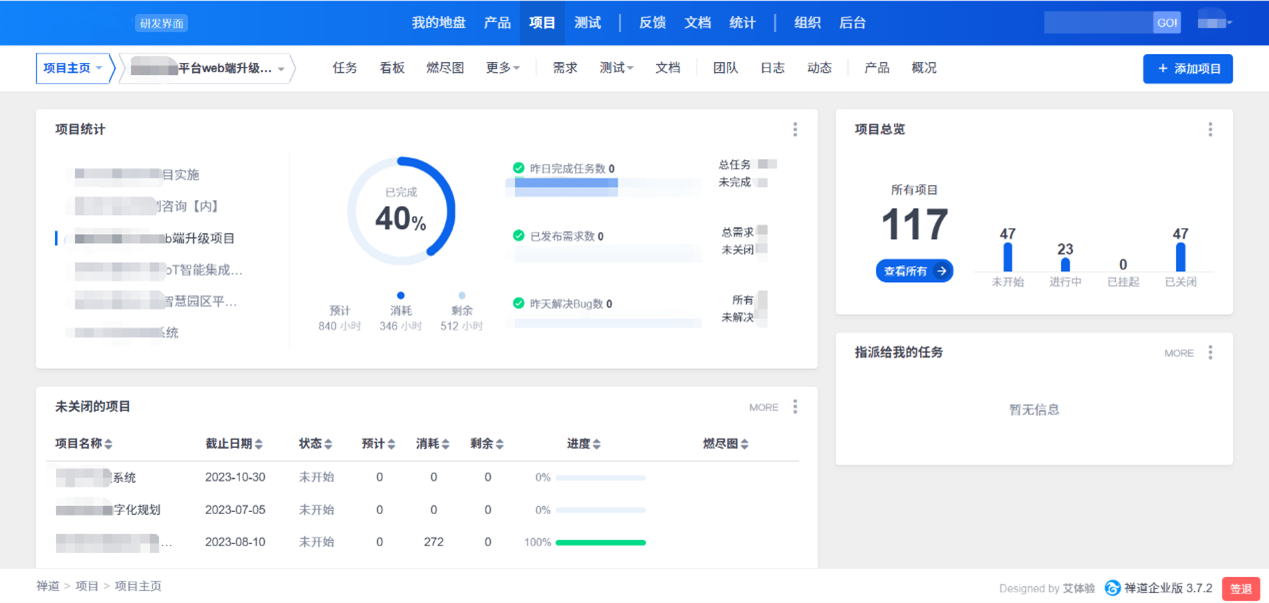
Task: Open the 测试 dropdown in the sub-navigation
Action: pyautogui.click(x=616, y=68)
